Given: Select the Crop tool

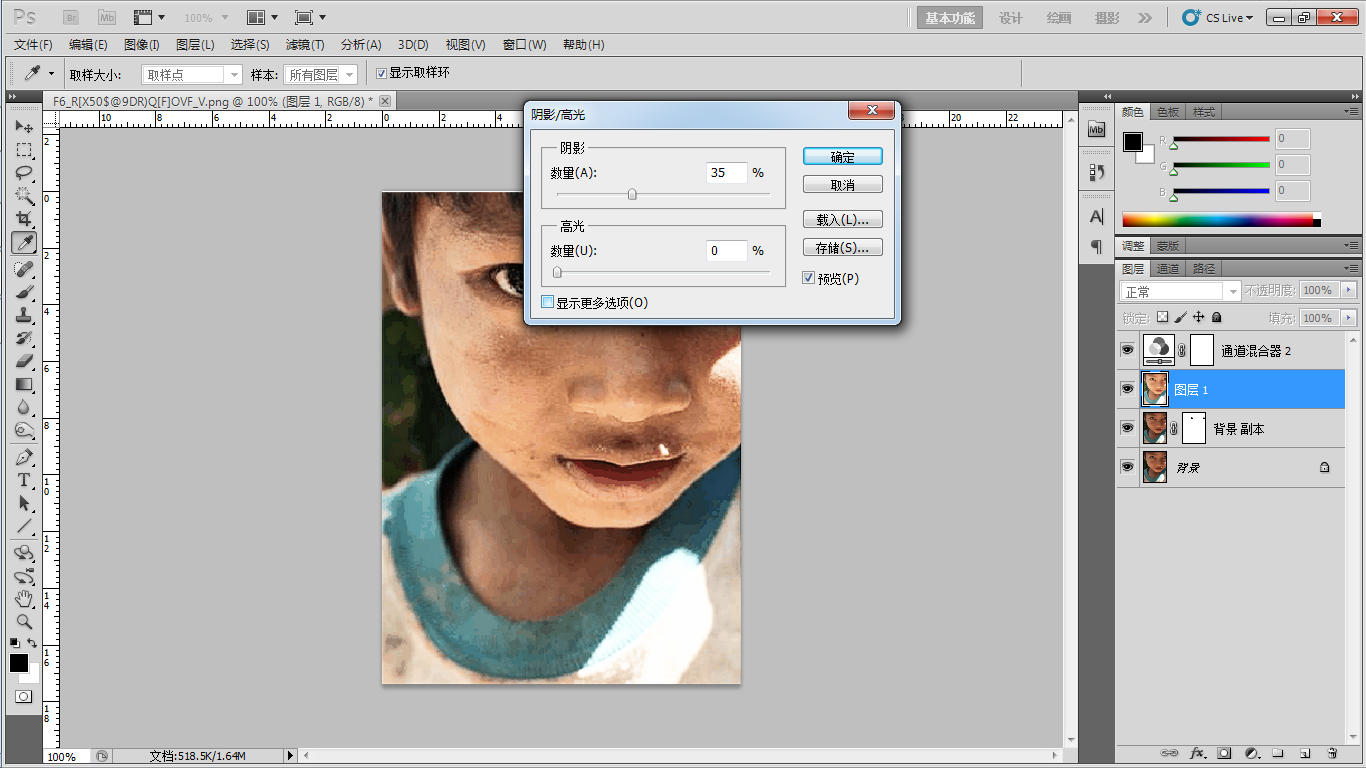Looking at the screenshot, I should tap(24, 219).
